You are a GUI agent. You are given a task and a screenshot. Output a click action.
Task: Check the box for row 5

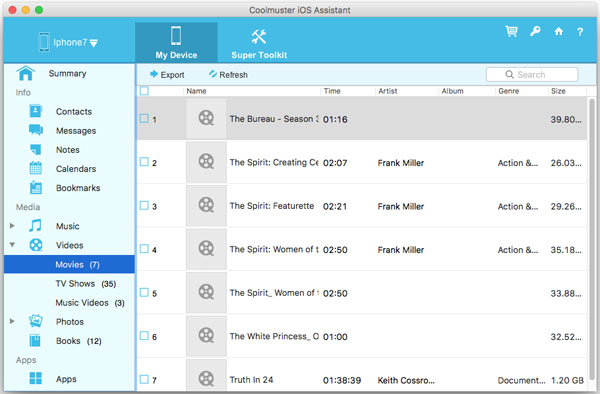[x=144, y=293]
